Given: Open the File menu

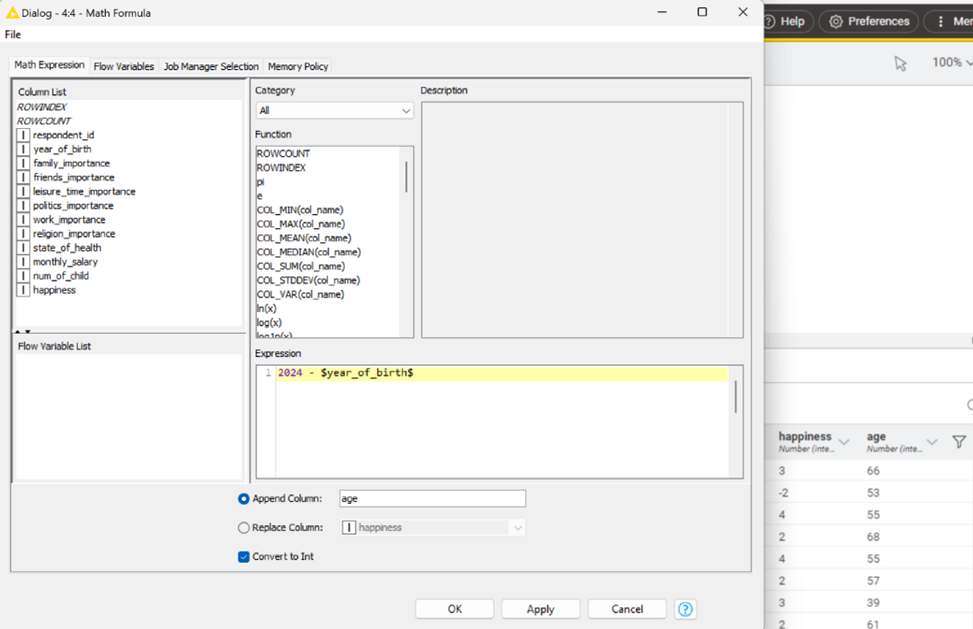Looking at the screenshot, I should (12, 35).
